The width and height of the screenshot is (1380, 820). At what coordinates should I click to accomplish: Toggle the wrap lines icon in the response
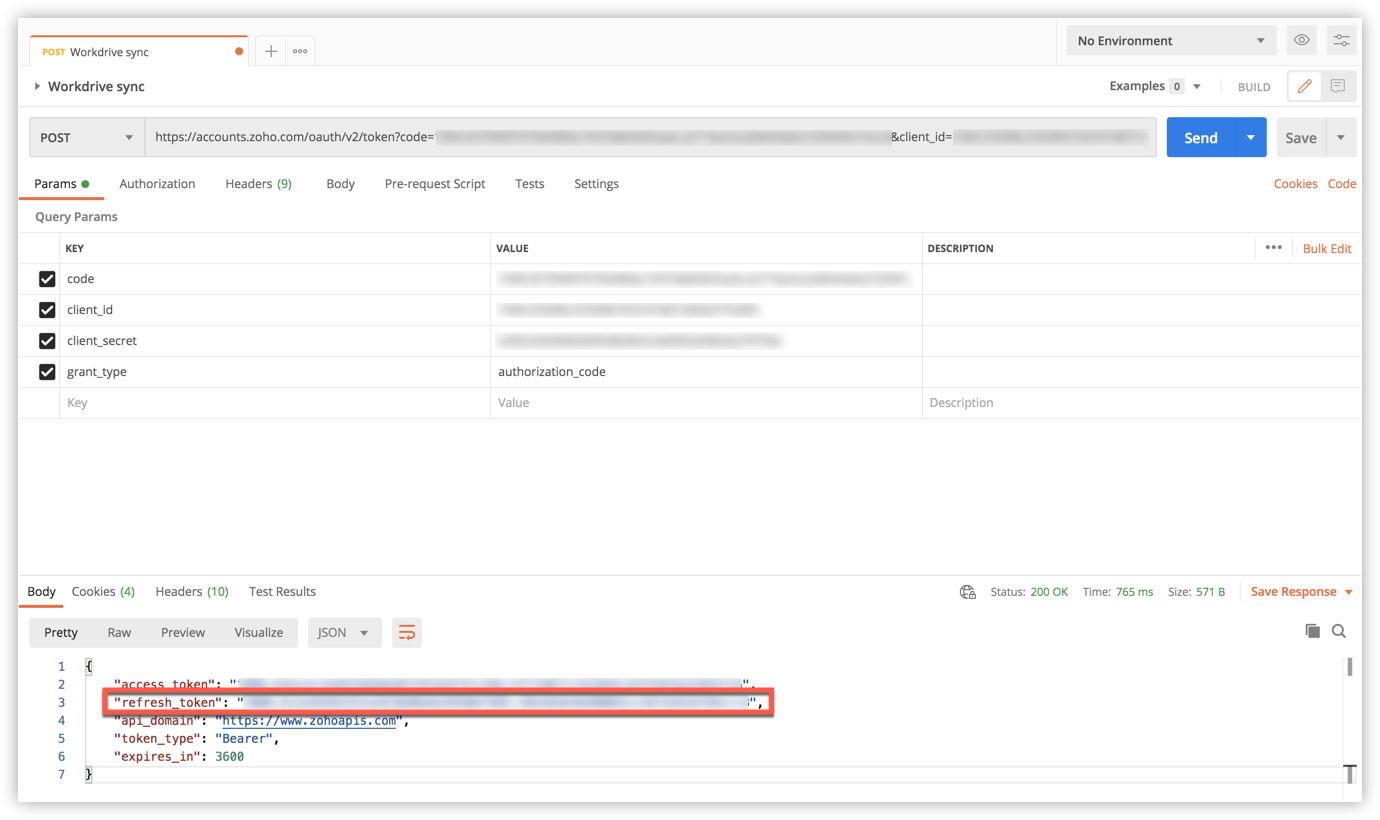click(x=407, y=633)
